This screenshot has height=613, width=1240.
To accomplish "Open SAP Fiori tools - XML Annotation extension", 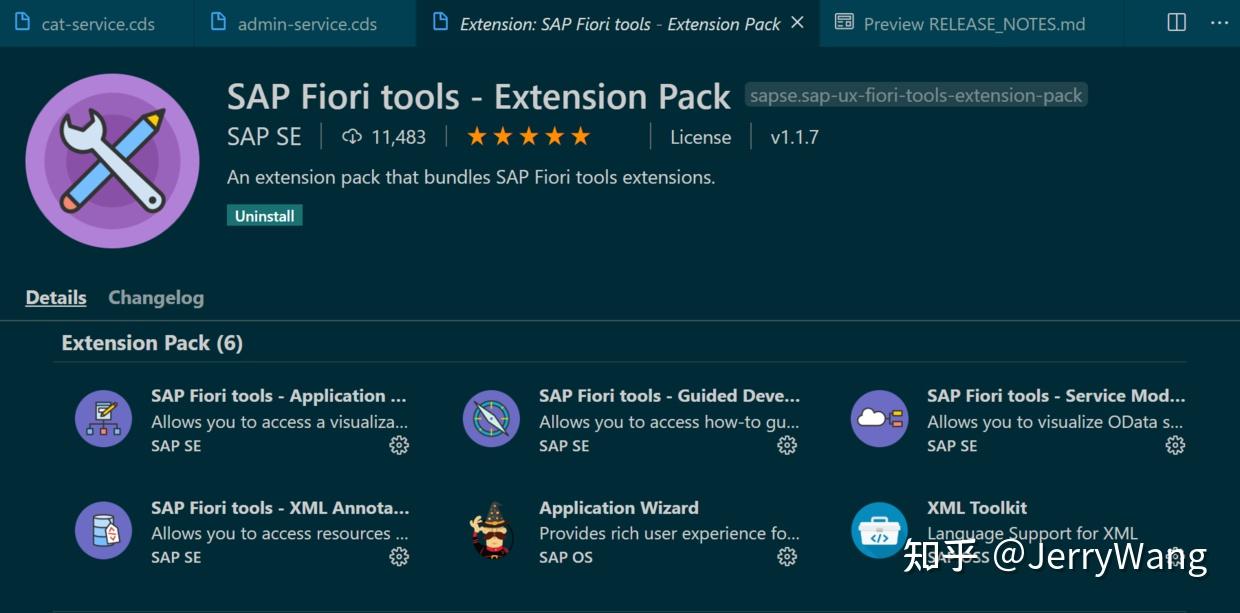I will (280, 508).
